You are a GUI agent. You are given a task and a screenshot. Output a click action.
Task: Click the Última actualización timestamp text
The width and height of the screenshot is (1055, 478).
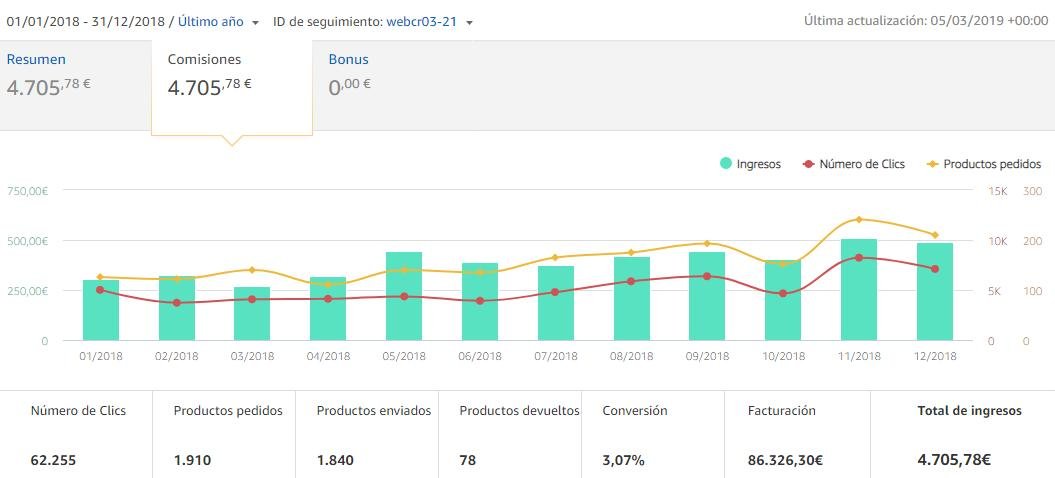[x=926, y=22]
